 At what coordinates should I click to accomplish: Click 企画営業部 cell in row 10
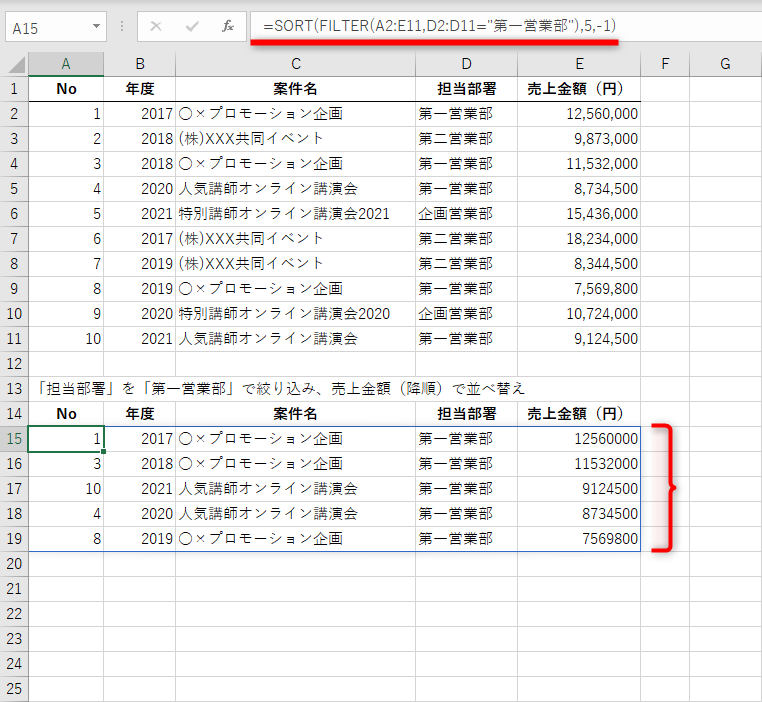pos(467,314)
